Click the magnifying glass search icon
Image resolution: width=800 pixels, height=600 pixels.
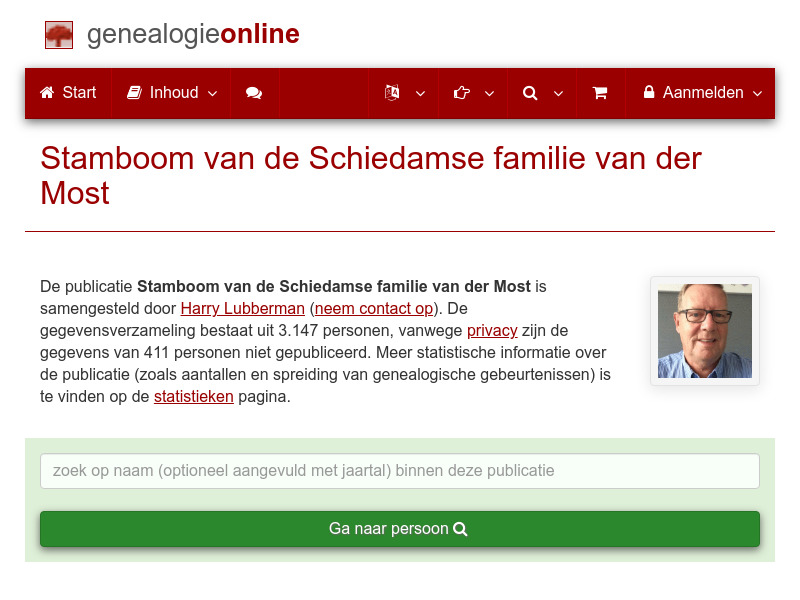[x=530, y=92]
